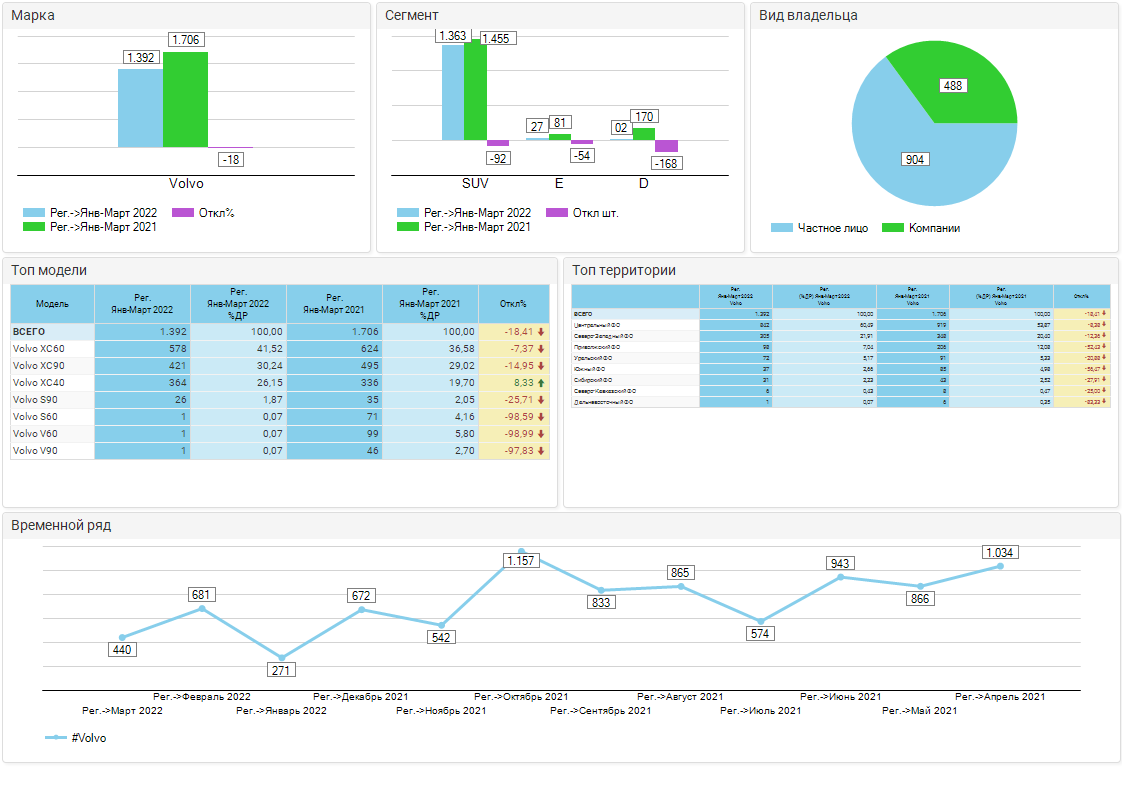Click the 1.157 peak point on the time series
Screen dimensions: 1122x793
coord(521,551)
